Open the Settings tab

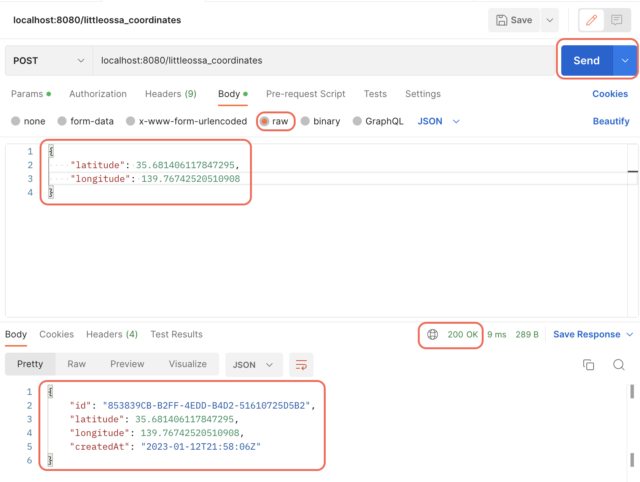(x=423, y=94)
